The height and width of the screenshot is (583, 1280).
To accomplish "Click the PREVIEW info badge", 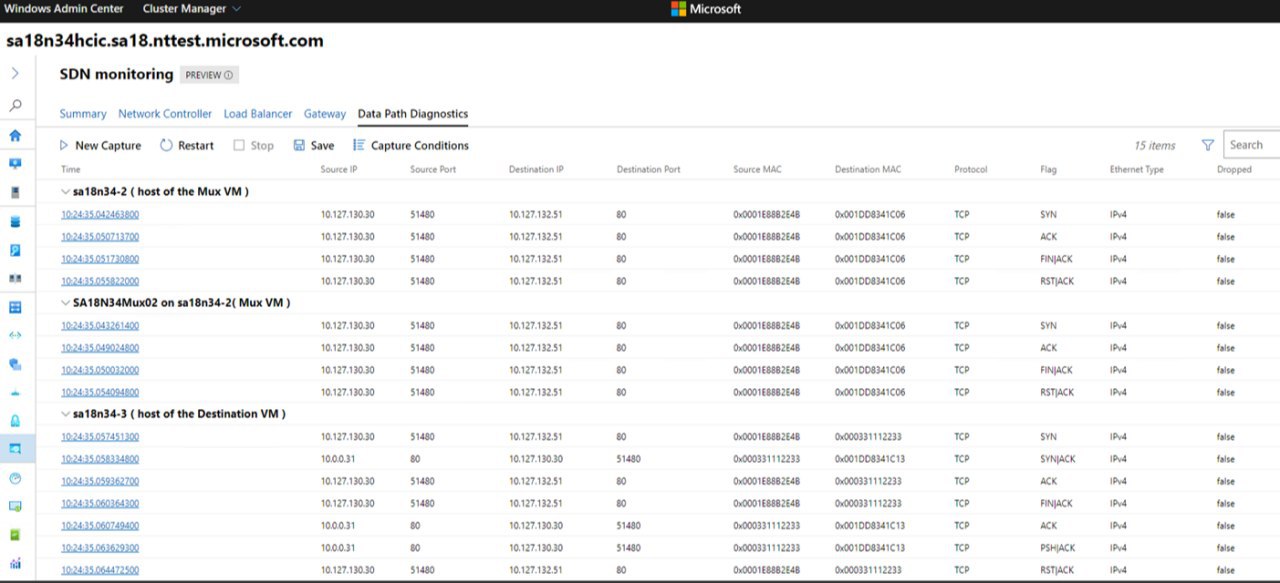I will (x=209, y=75).
